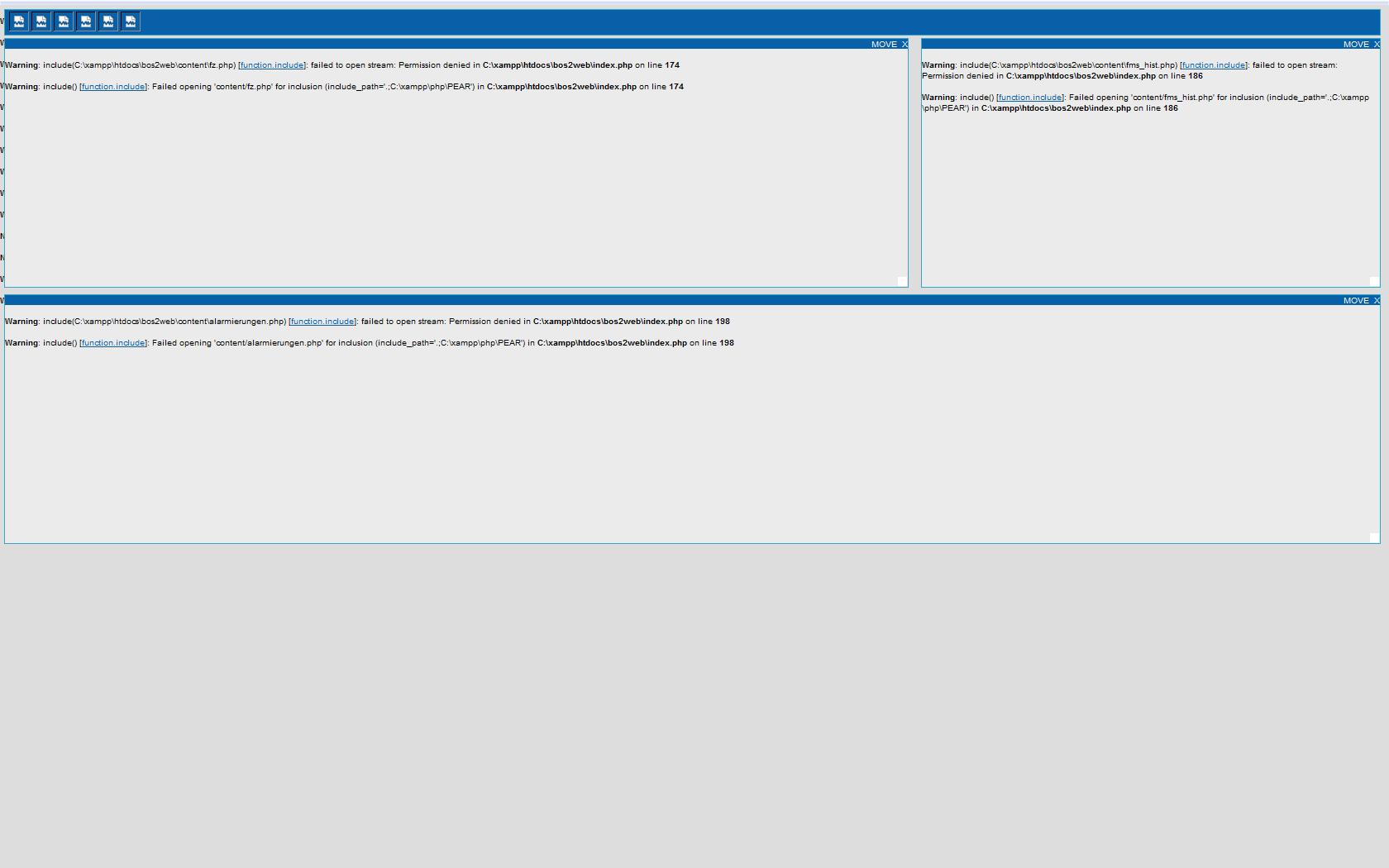Click the third broken-image toolbar icon
This screenshot has height=868, width=1389.
64,21
